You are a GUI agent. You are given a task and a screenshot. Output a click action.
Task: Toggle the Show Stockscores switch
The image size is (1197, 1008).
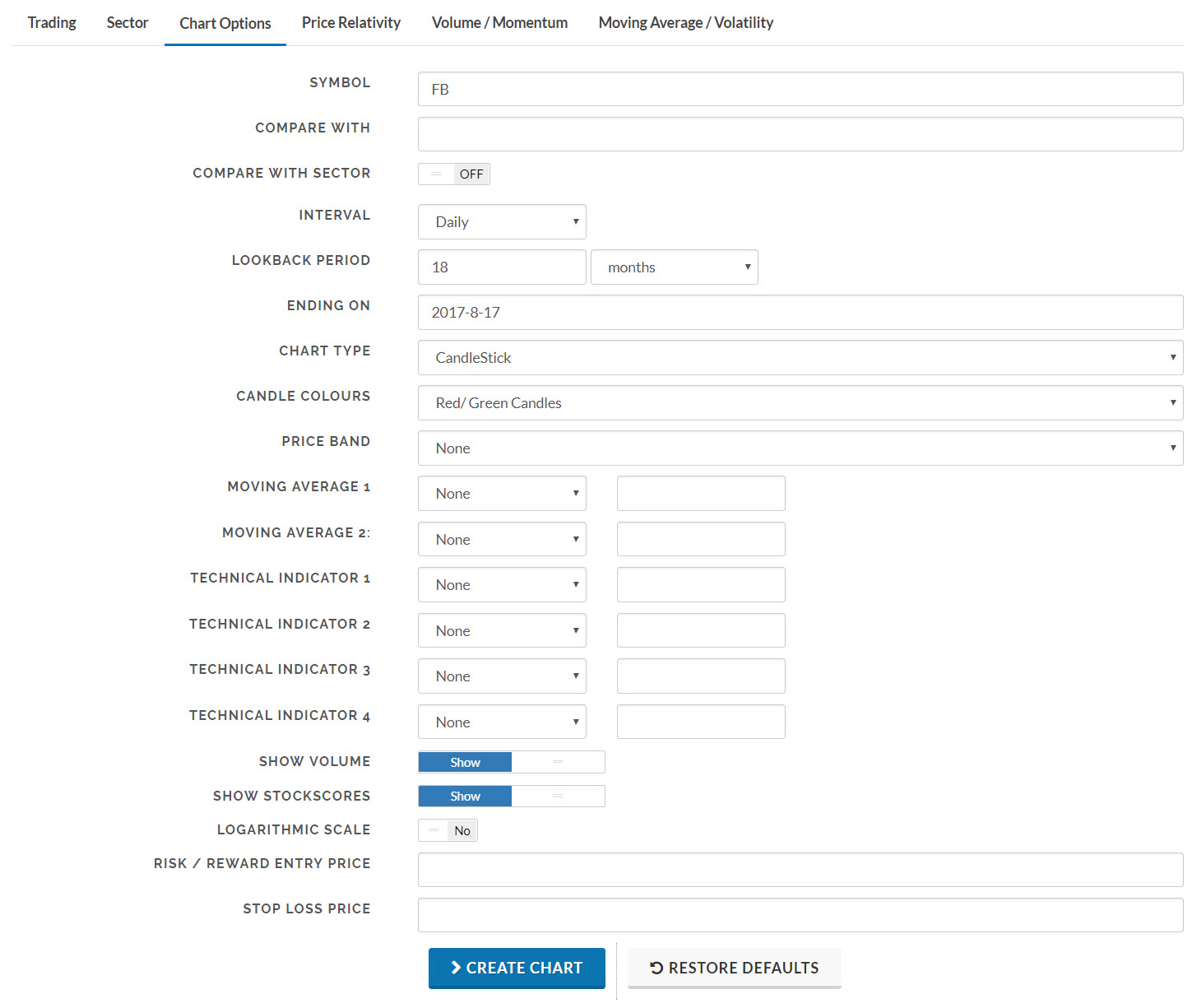[511, 796]
